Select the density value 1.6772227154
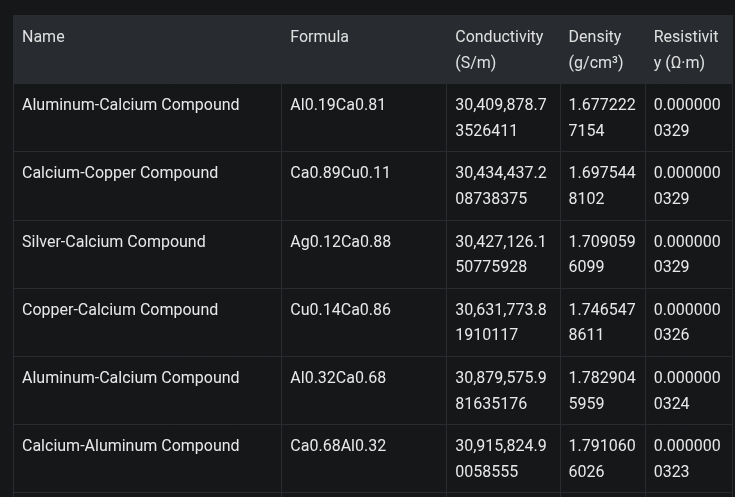735x497 pixels. pyautogui.click(x=601, y=117)
